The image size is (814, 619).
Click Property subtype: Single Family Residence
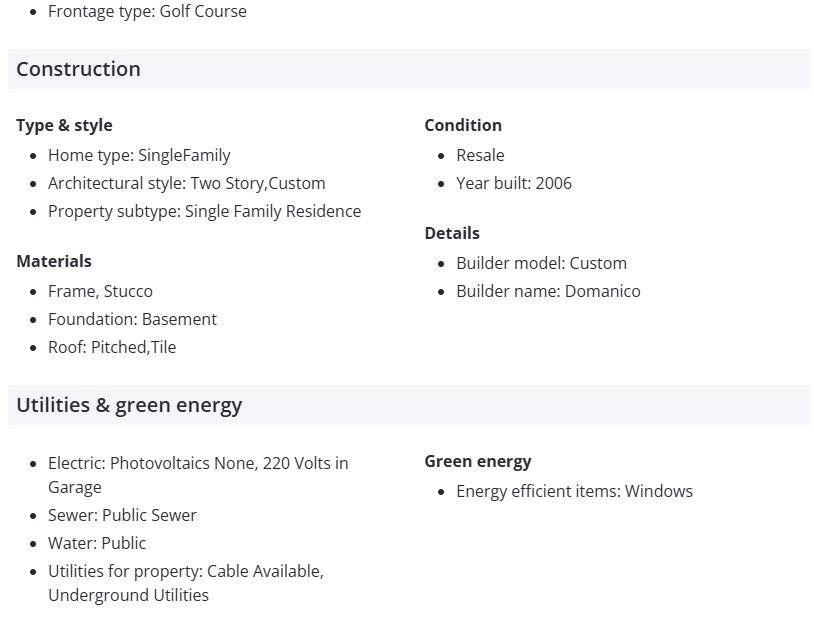click(x=204, y=211)
